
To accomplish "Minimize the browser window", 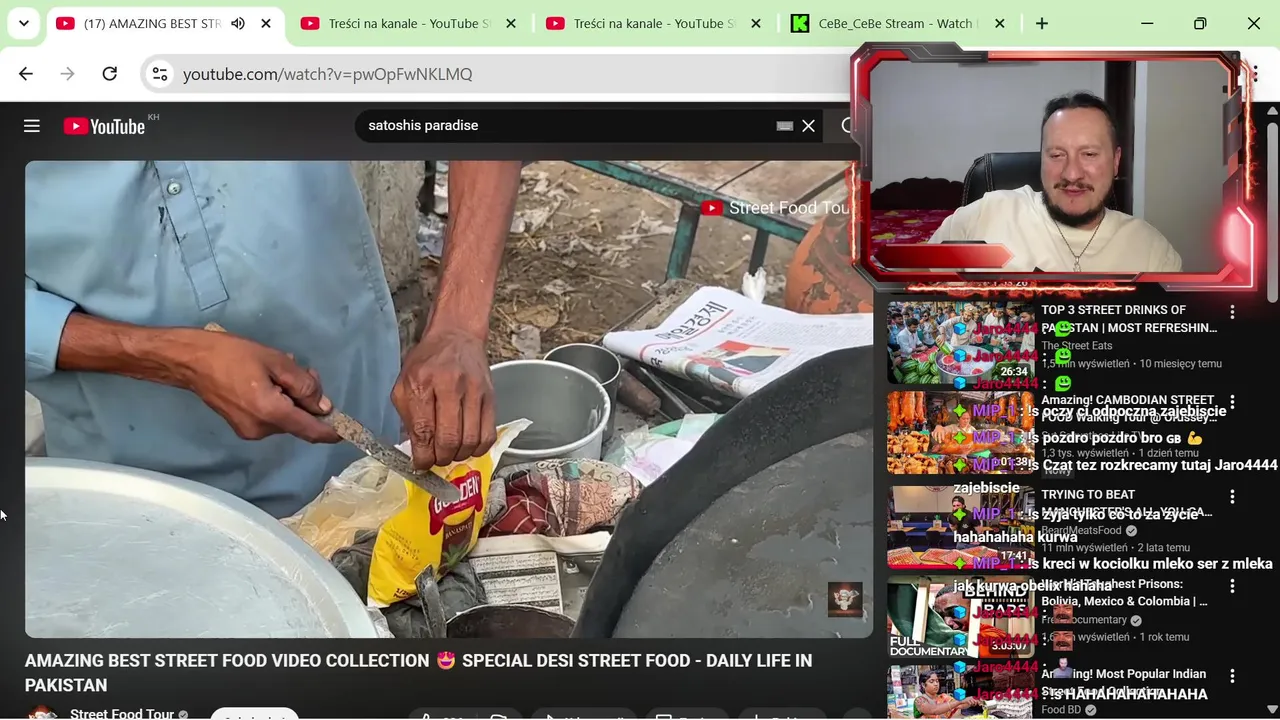I will (1147, 23).
